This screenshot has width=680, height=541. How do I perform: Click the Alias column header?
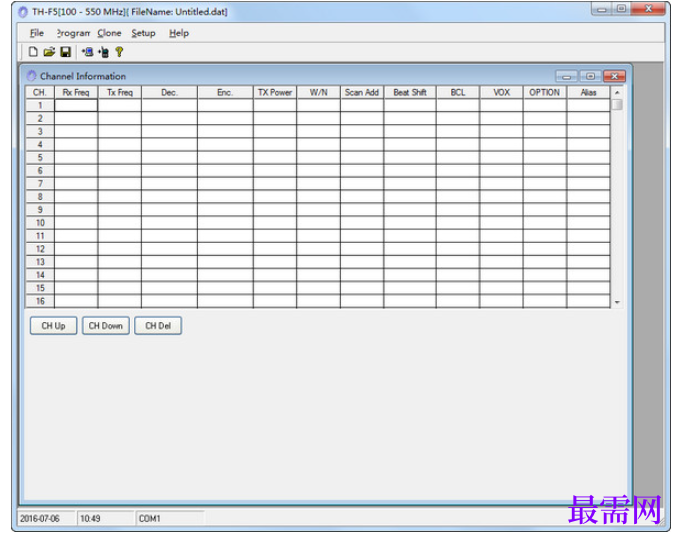click(x=588, y=92)
